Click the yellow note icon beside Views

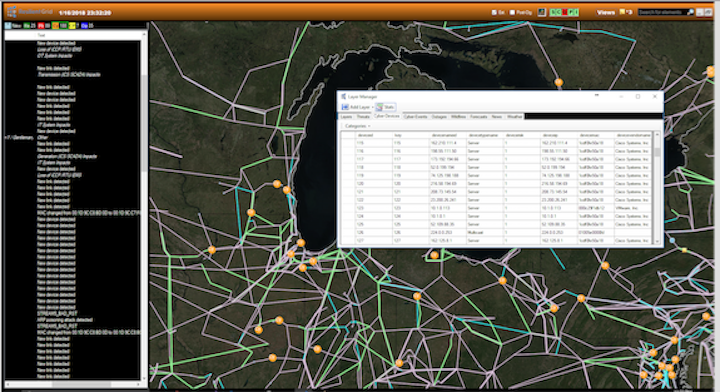pyautogui.click(x=622, y=12)
